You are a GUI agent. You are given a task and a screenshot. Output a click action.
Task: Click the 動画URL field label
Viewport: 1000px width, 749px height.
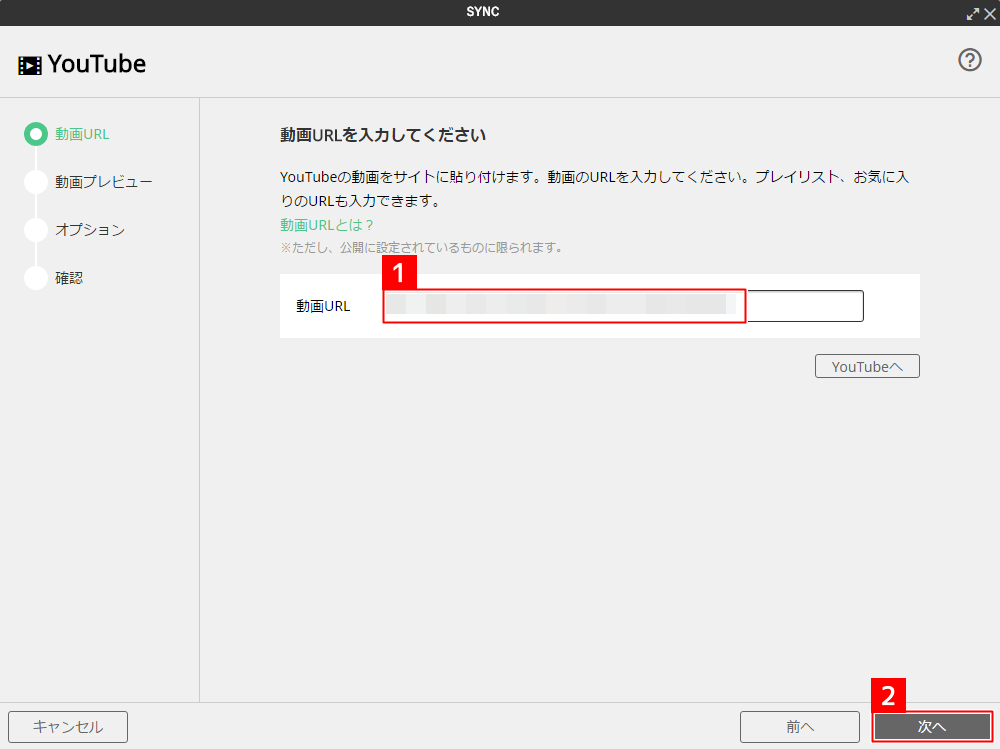[x=323, y=306]
